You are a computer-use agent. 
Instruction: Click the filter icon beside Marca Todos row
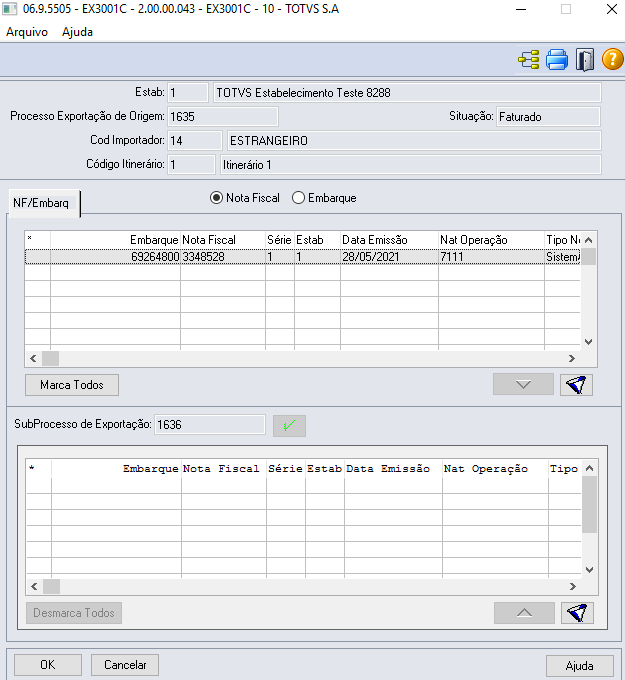pos(576,385)
